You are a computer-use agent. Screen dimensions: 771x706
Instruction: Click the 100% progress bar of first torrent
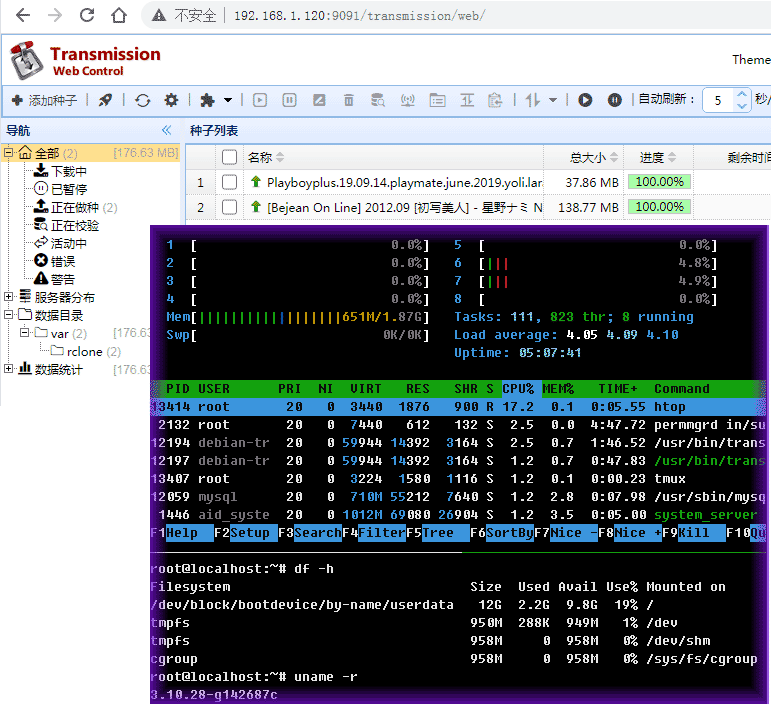(659, 182)
